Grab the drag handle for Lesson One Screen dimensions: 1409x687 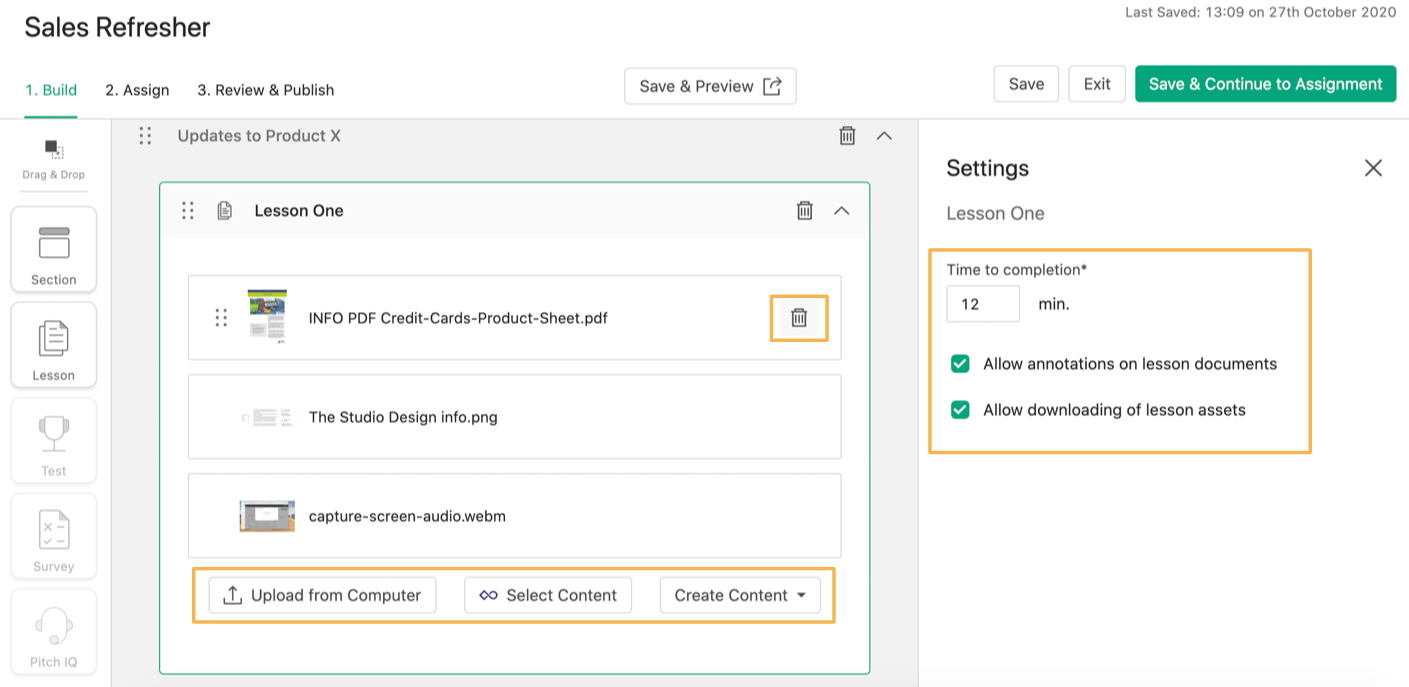pos(187,211)
